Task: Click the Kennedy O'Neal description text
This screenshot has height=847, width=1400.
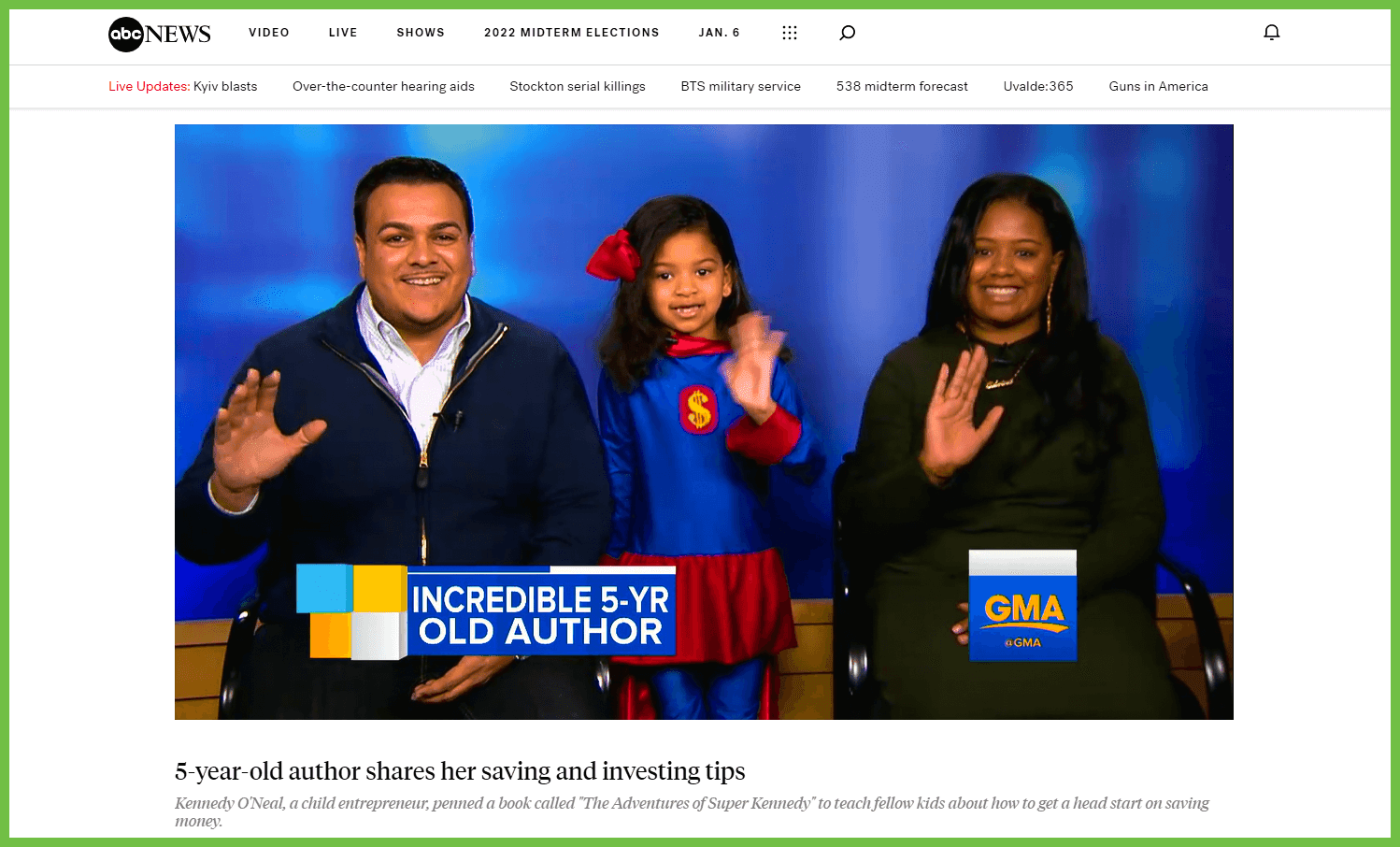Action: coord(692,811)
